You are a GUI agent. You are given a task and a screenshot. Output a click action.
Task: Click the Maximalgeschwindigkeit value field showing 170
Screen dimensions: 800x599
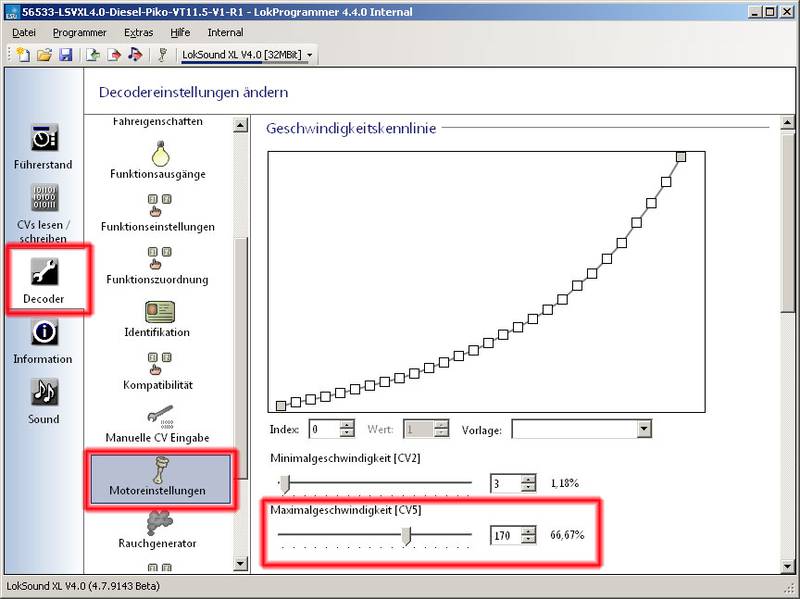[506, 535]
